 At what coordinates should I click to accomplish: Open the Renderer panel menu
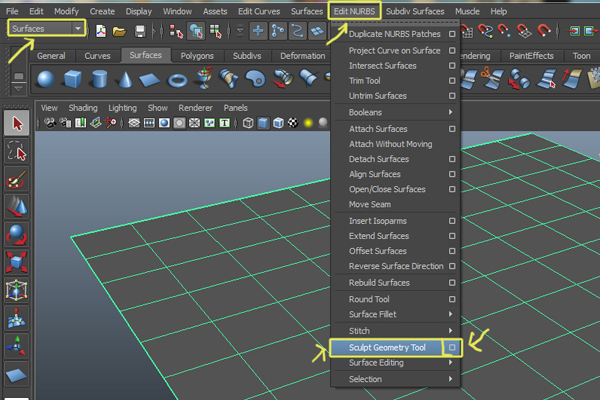(195, 108)
